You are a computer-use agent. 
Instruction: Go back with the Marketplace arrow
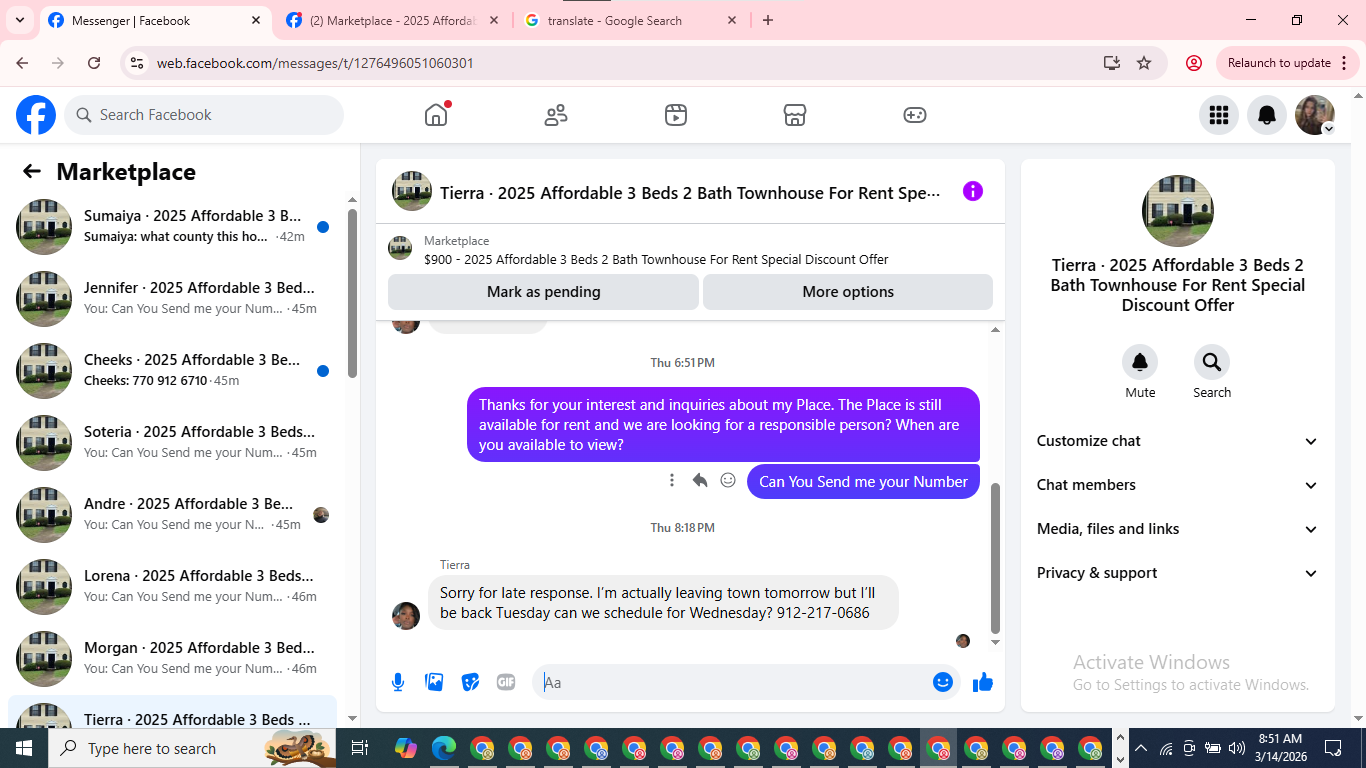32,171
